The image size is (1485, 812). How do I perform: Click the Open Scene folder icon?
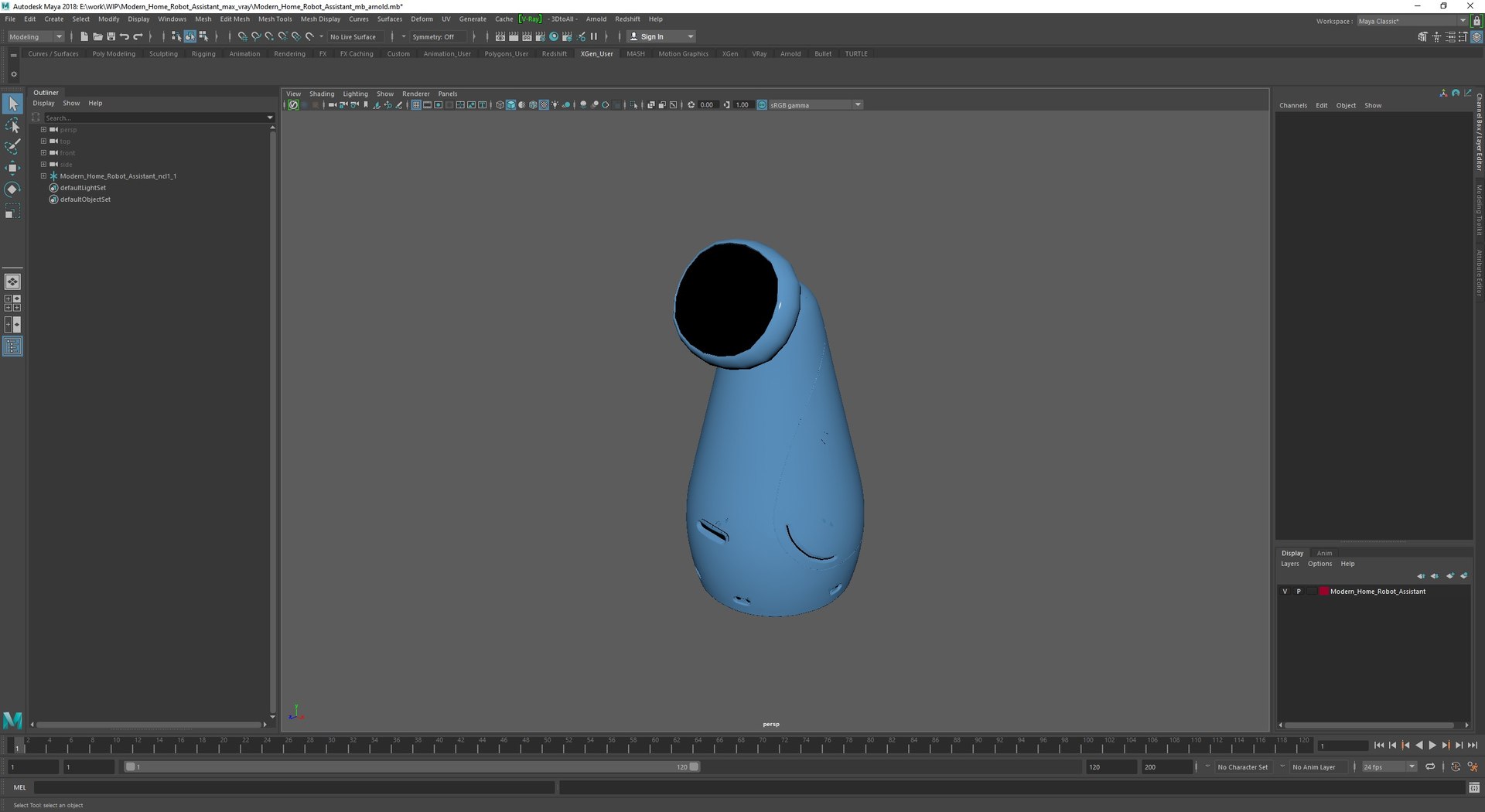[x=97, y=36]
